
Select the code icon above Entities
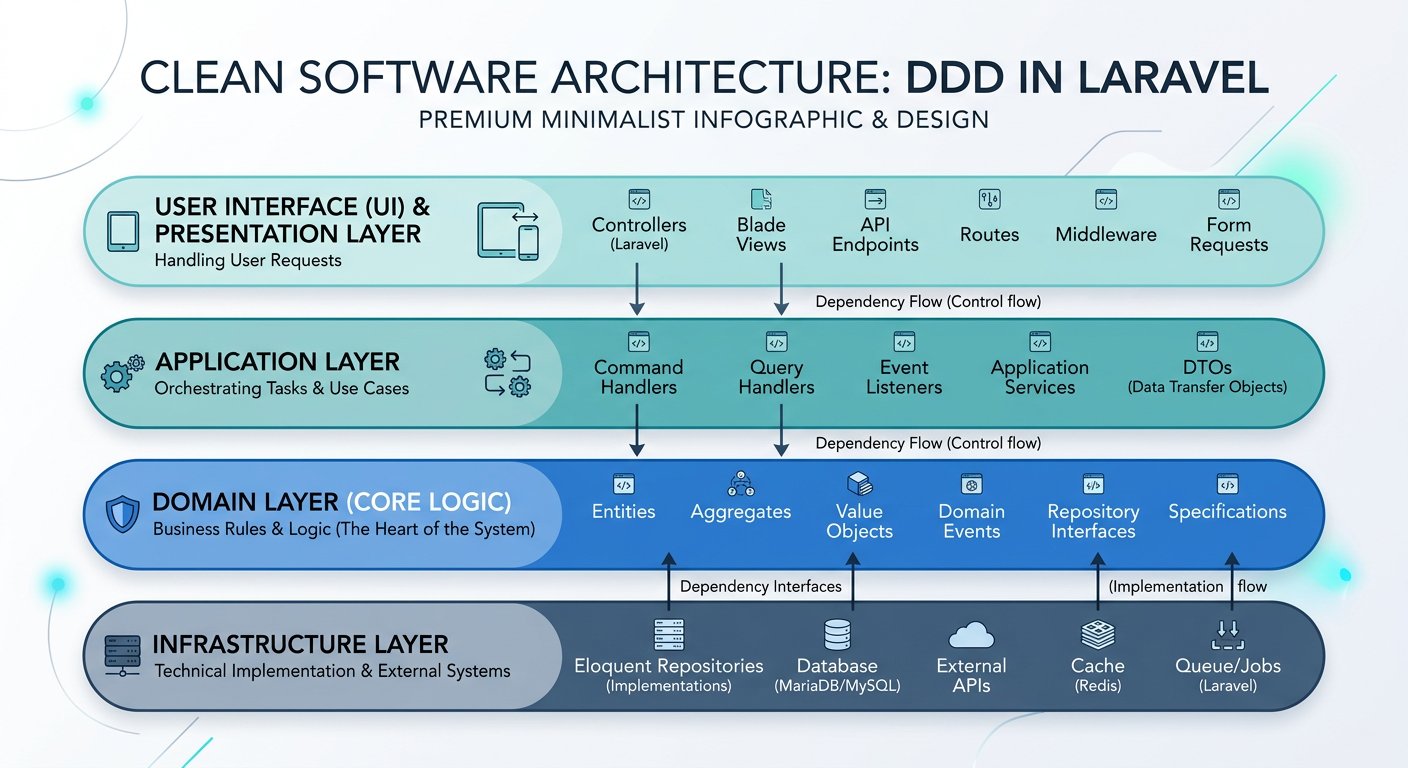click(x=624, y=485)
